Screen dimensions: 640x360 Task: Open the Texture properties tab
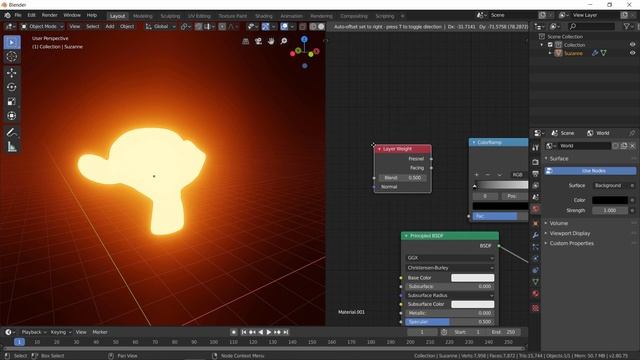coord(535,308)
